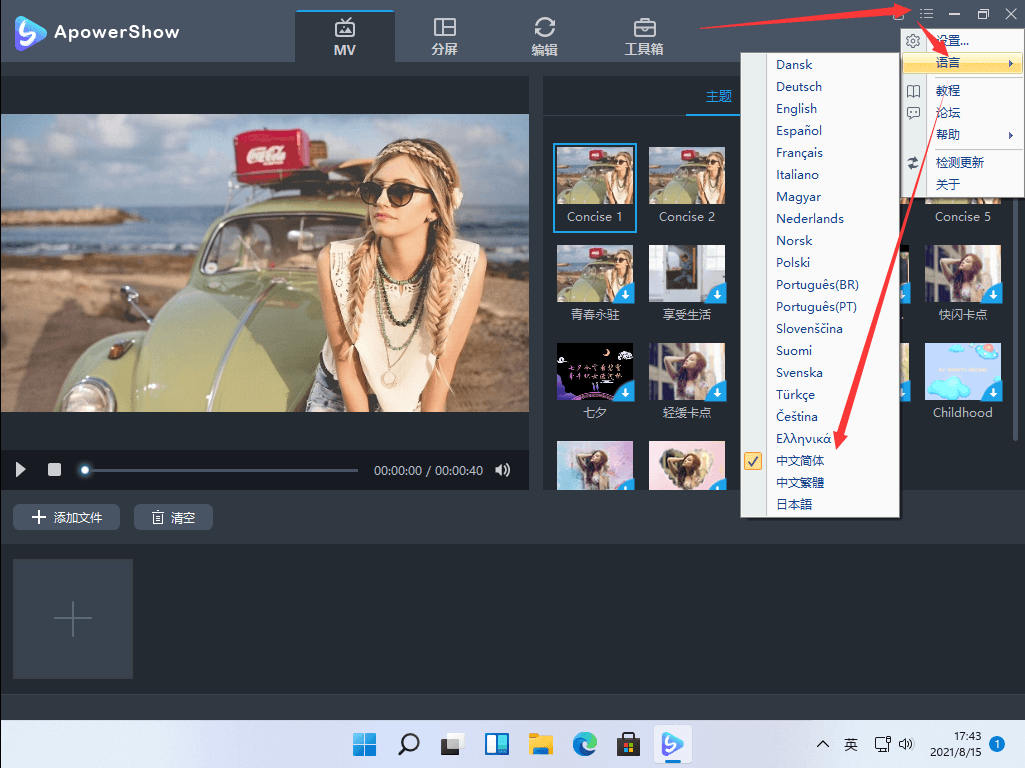Select Childhood theme thumbnail
This screenshot has height=768, width=1025.
(962, 371)
